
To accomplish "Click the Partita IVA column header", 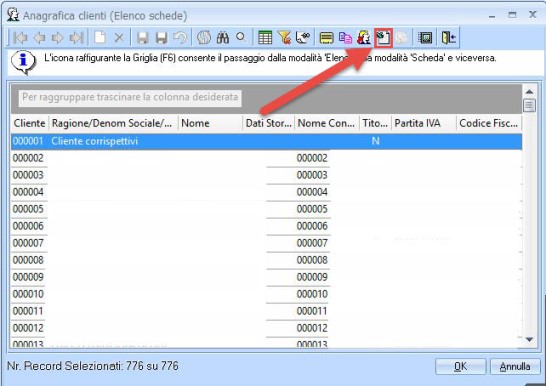I will coord(424,123).
